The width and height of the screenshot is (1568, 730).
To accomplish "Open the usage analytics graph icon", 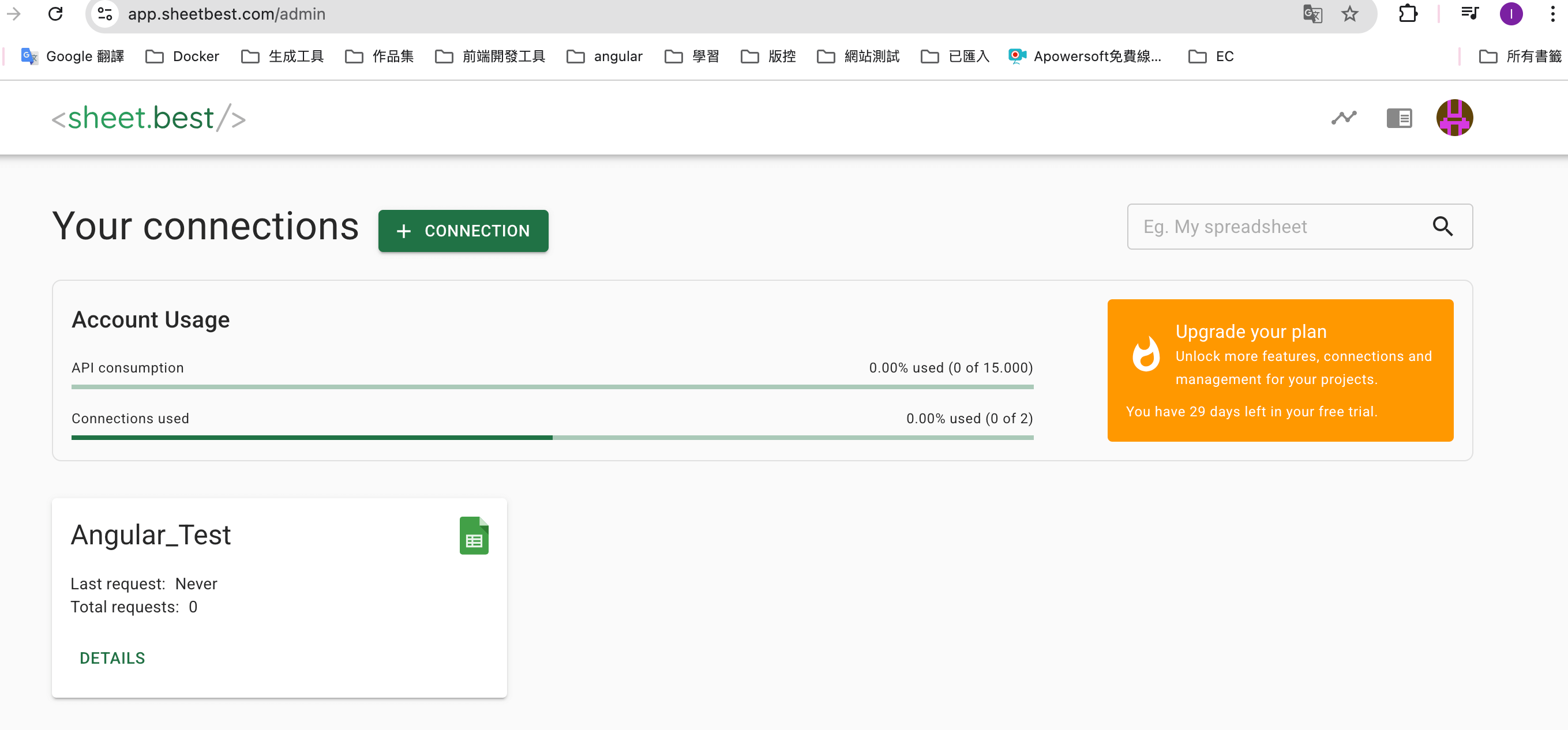I will tap(1344, 118).
